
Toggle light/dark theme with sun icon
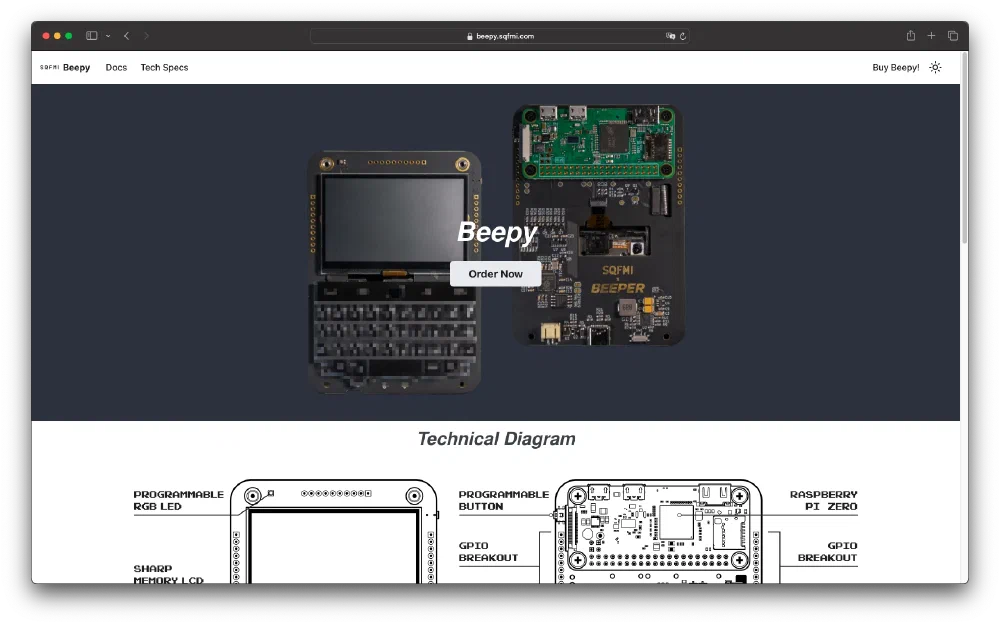point(935,68)
